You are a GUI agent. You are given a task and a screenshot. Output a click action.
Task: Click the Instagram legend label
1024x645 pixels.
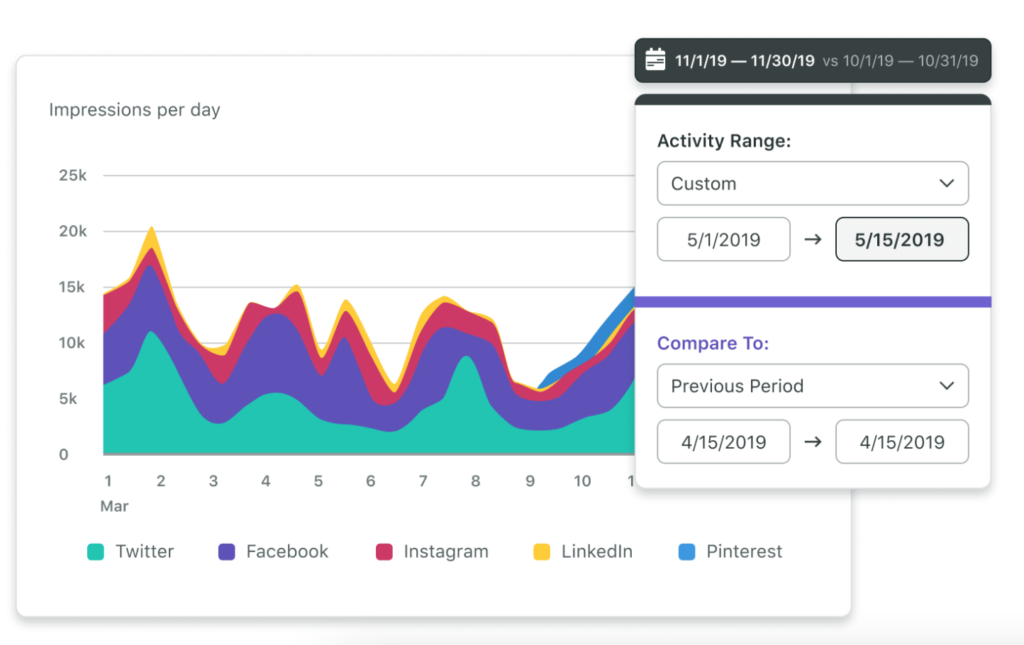446,552
